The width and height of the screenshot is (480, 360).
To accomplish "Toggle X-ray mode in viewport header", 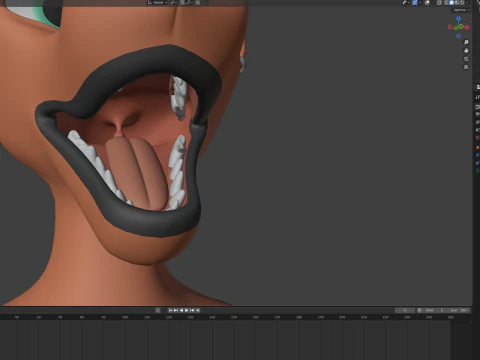I will click(x=439, y=3).
